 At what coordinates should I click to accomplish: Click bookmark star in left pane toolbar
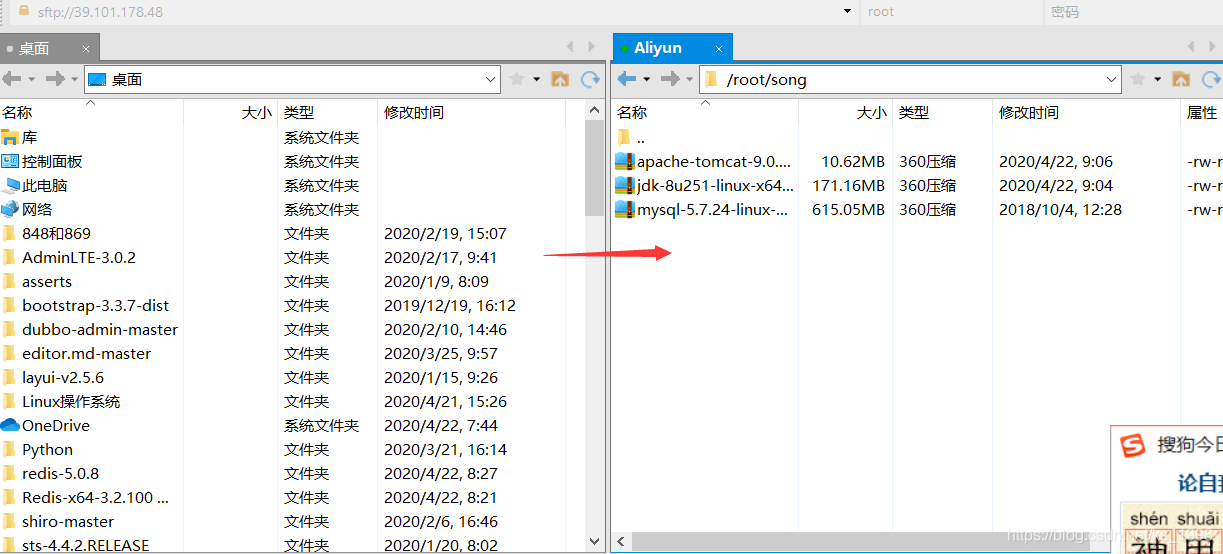point(517,79)
